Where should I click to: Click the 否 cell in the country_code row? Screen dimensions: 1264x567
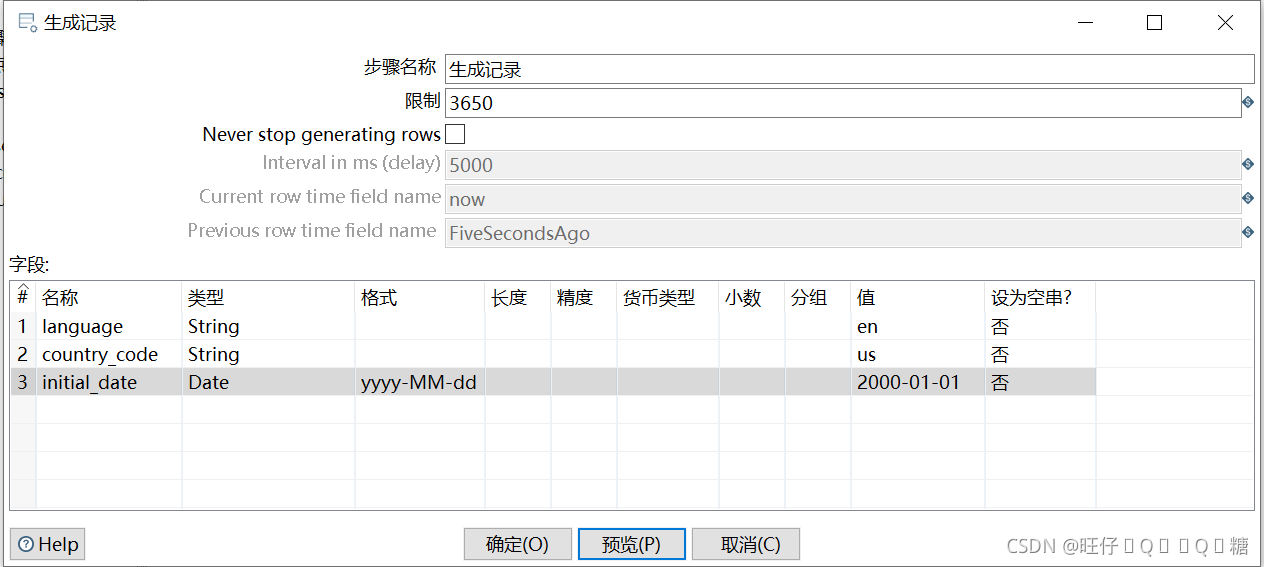(1040, 354)
